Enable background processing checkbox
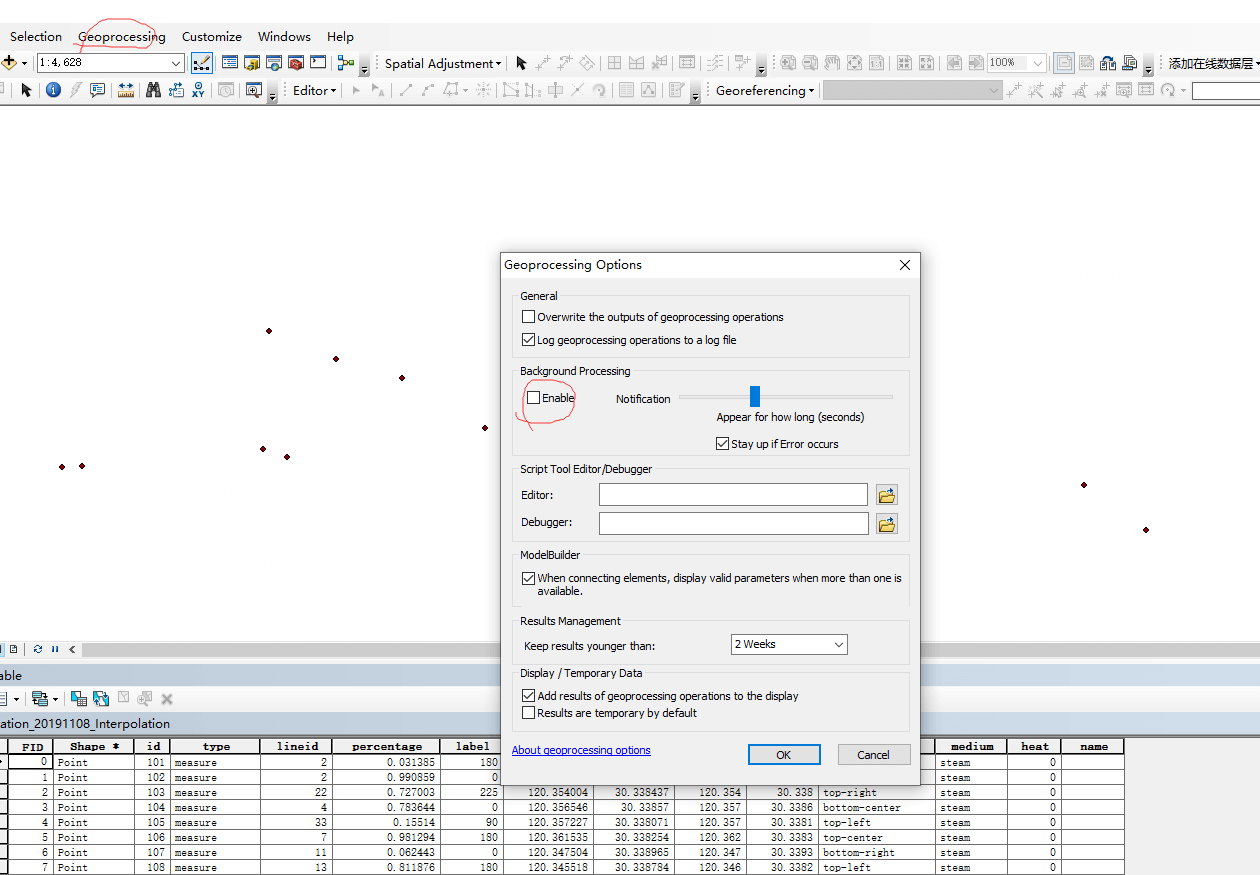 click(534, 398)
